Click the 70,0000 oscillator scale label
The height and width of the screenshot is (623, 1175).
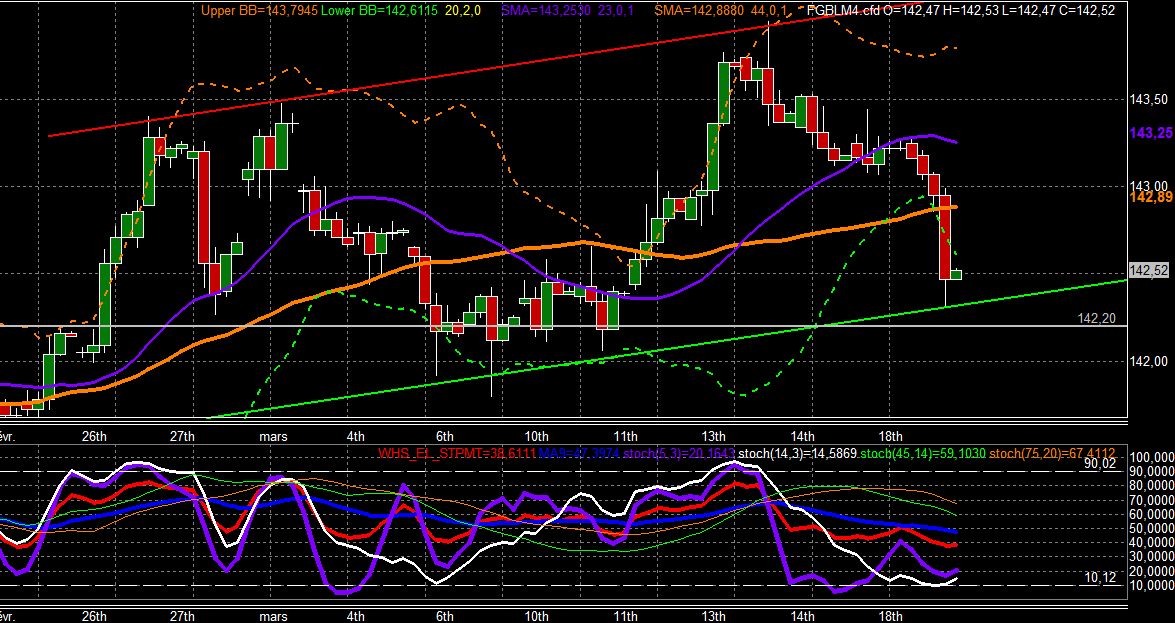(1152, 500)
